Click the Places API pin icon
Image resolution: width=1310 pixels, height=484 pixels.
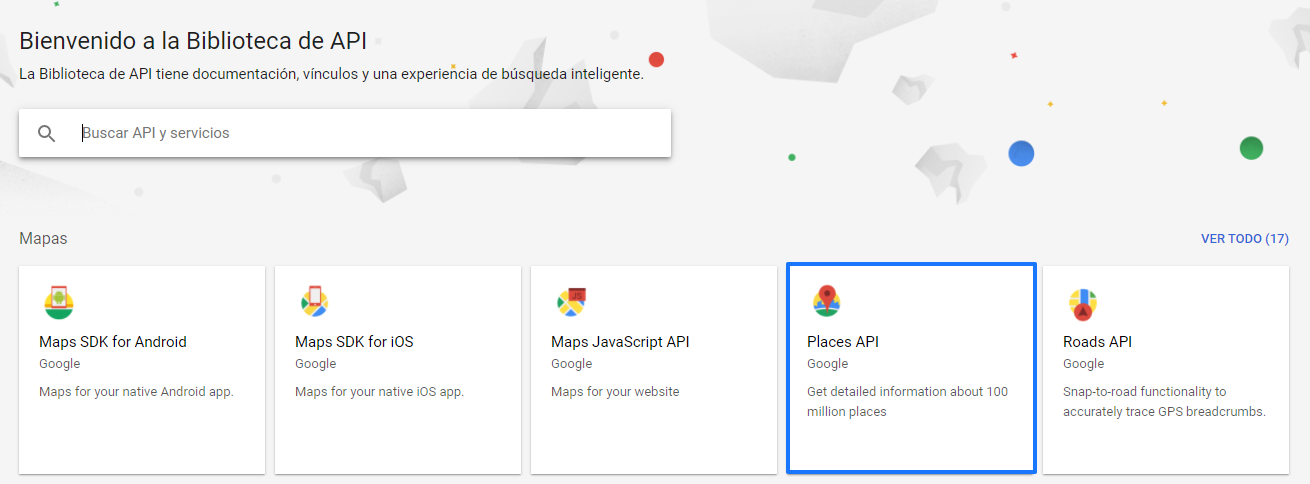827,301
